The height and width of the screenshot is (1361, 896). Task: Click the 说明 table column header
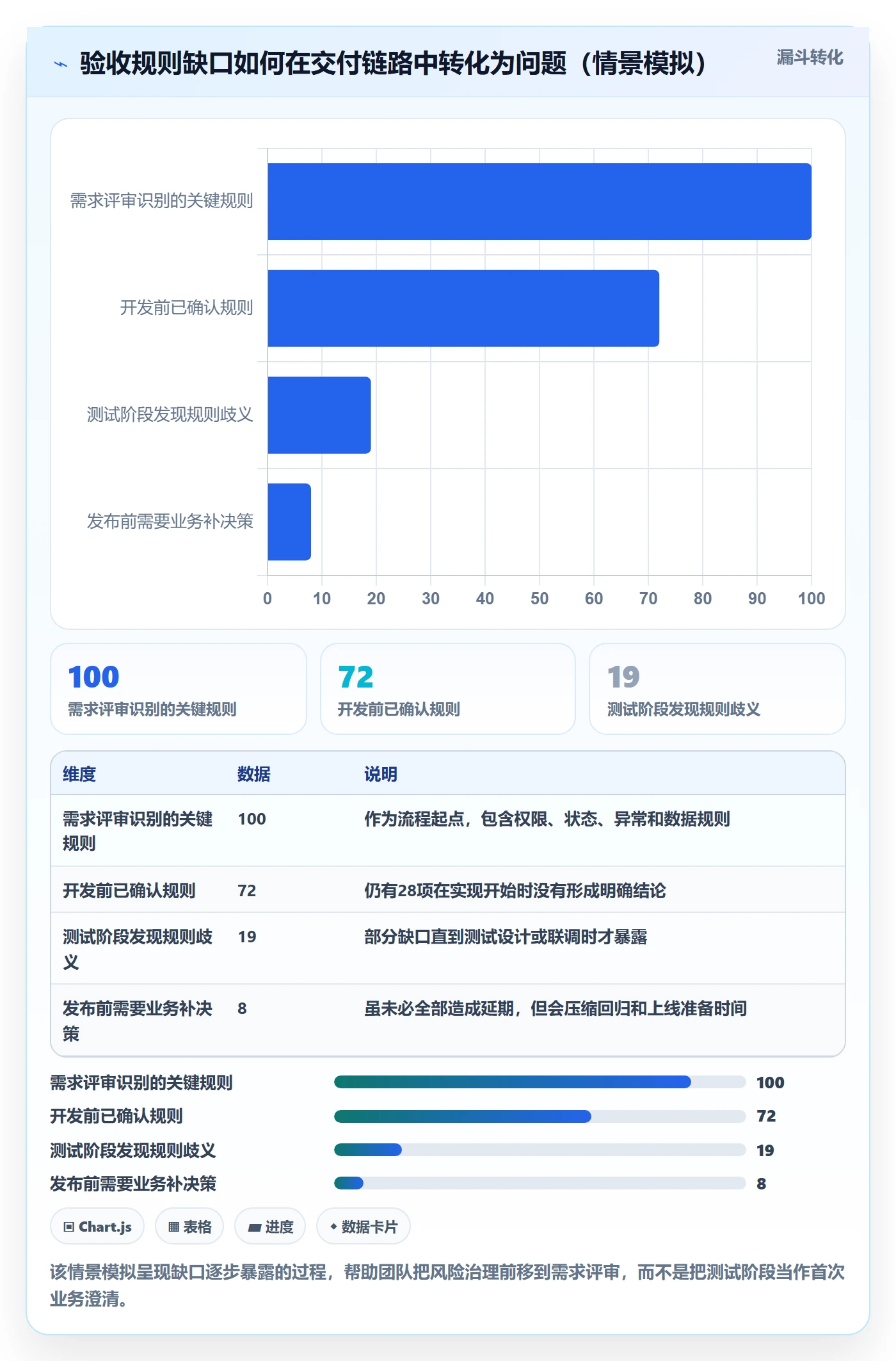381,774
